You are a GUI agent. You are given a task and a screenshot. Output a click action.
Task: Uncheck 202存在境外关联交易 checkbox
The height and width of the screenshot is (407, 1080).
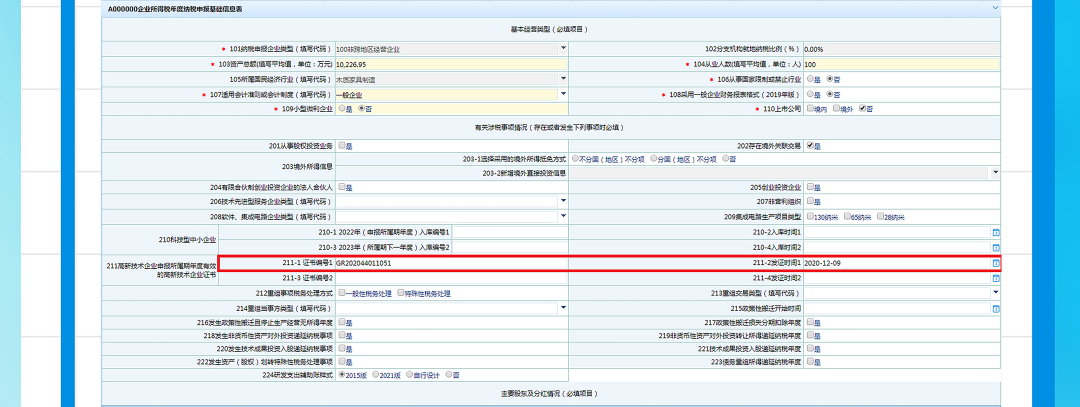810,146
